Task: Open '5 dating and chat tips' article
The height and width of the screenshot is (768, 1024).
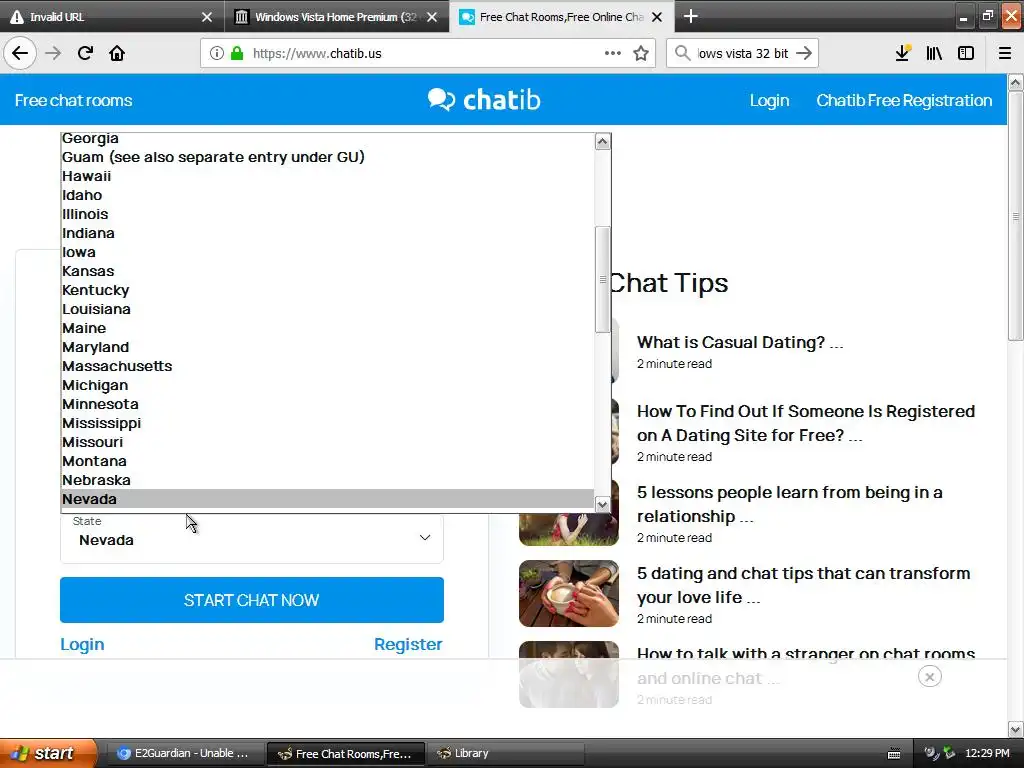Action: pyautogui.click(x=803, y=585)
